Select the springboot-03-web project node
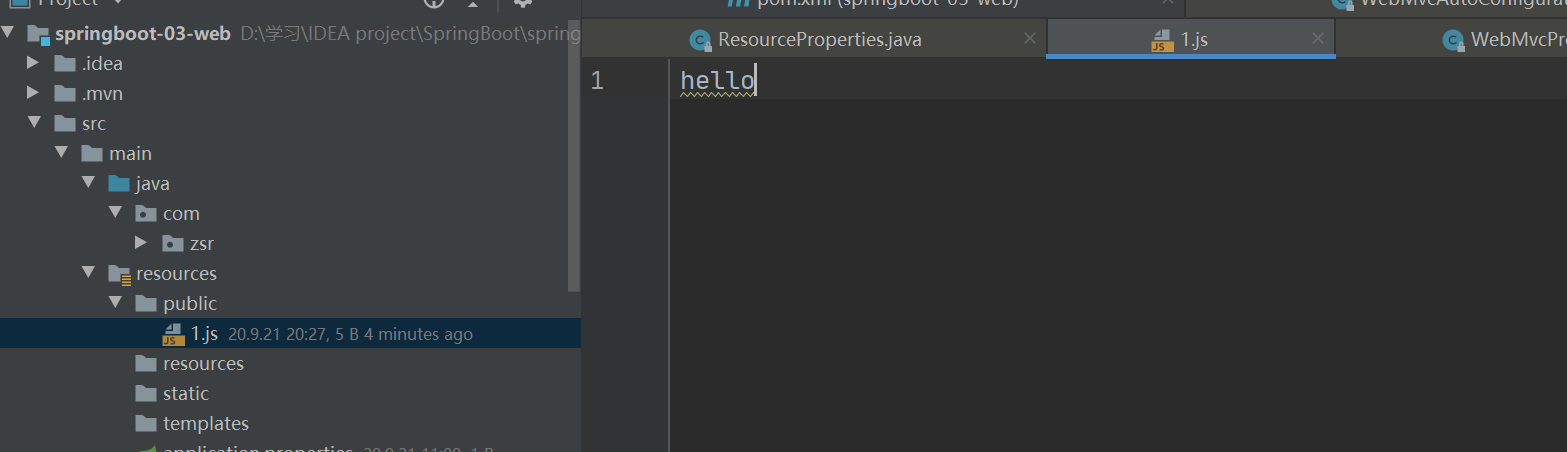Viewport: 1567px width, 452px height. (143, 34)
